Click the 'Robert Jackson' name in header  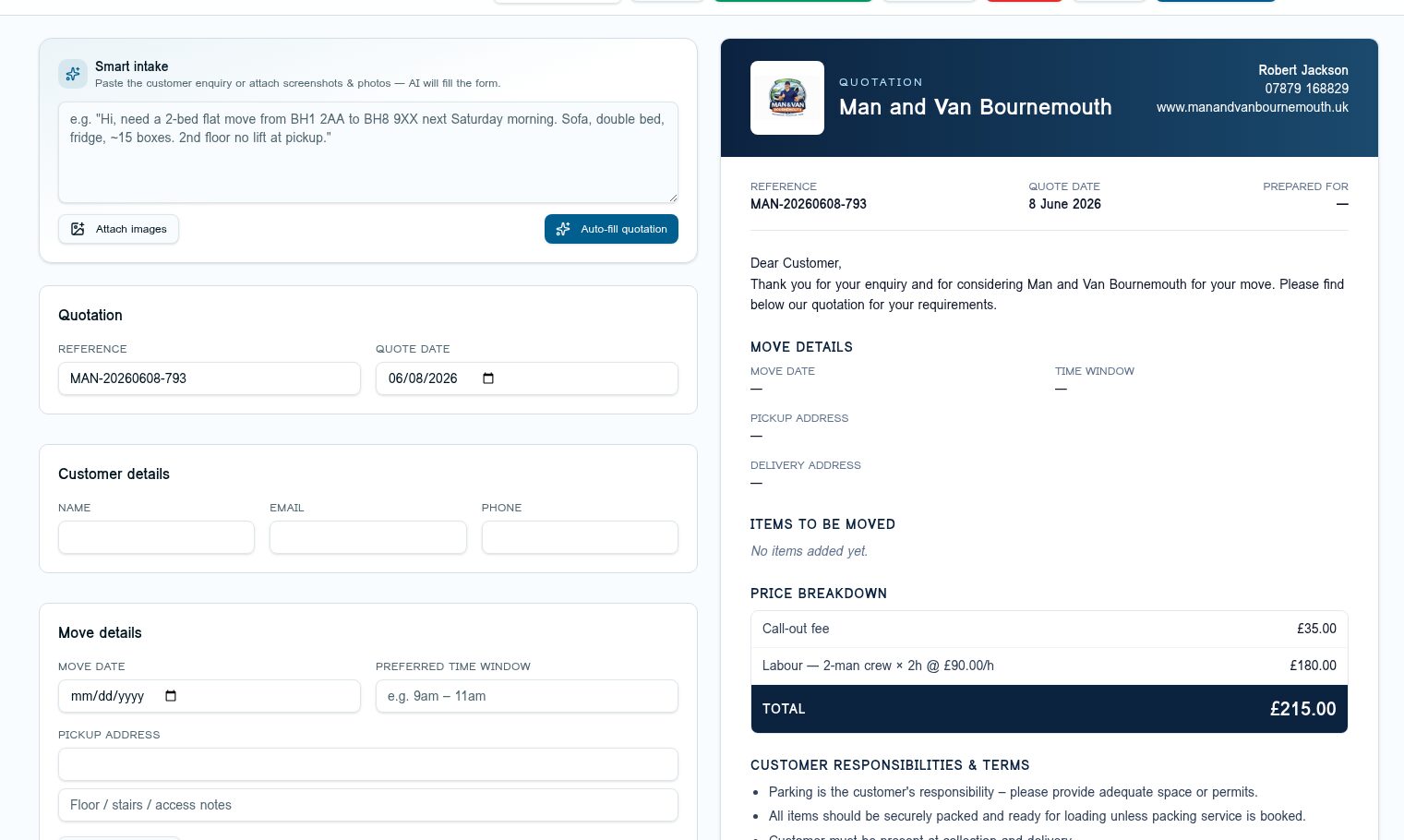pyautogui.click(x=1303, y=70)
